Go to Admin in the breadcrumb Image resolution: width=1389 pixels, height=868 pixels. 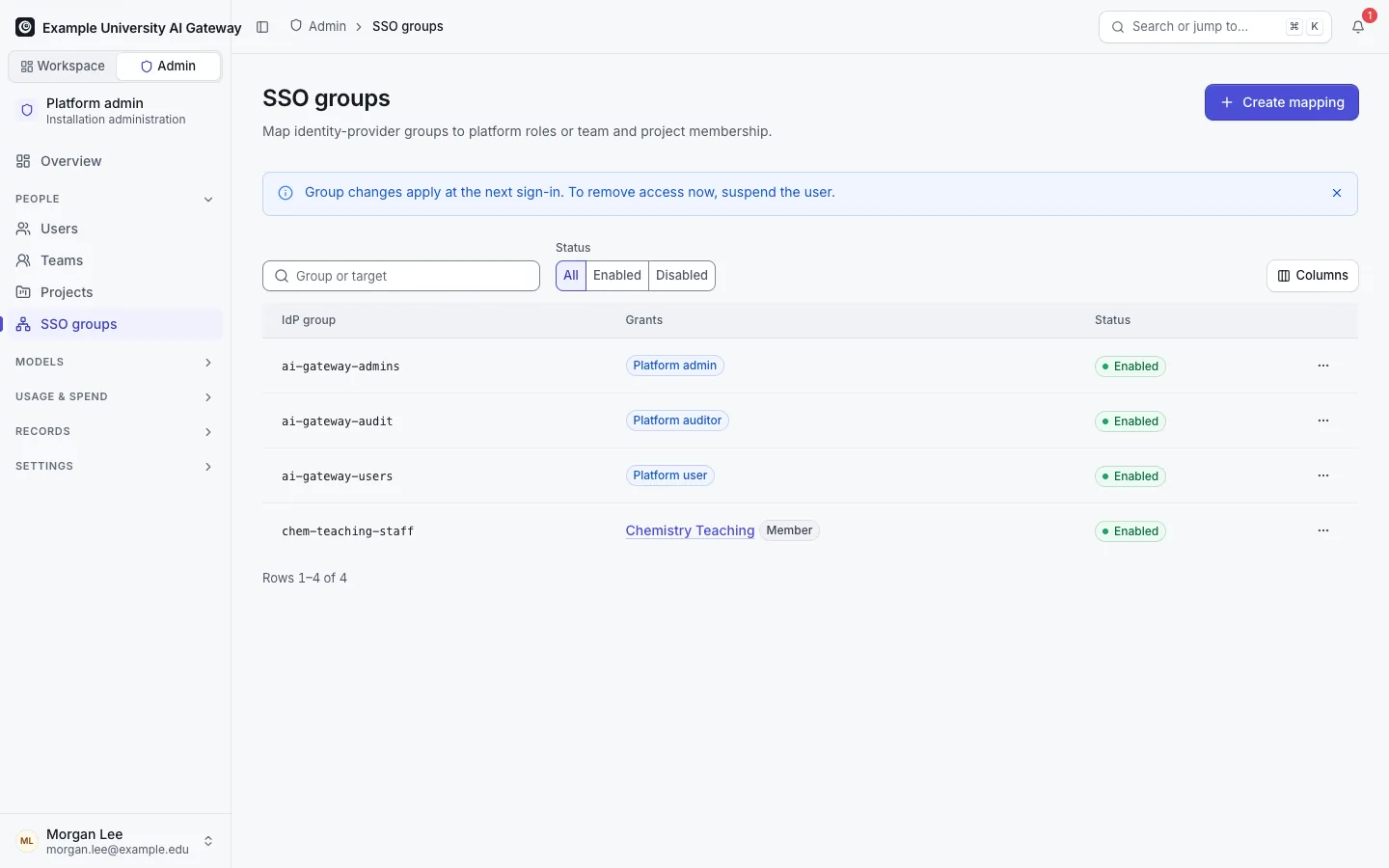point(318,26)
